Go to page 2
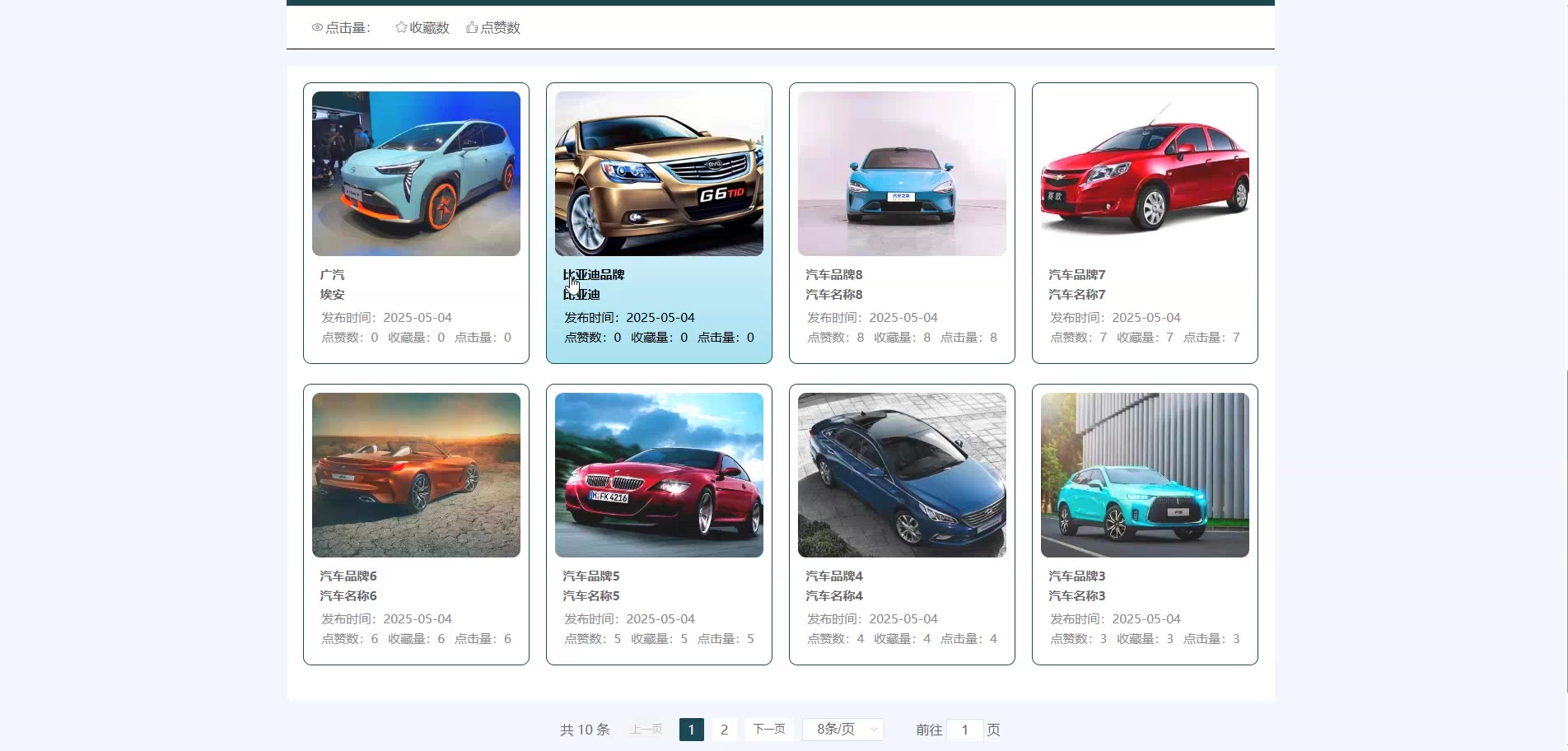 725,730
